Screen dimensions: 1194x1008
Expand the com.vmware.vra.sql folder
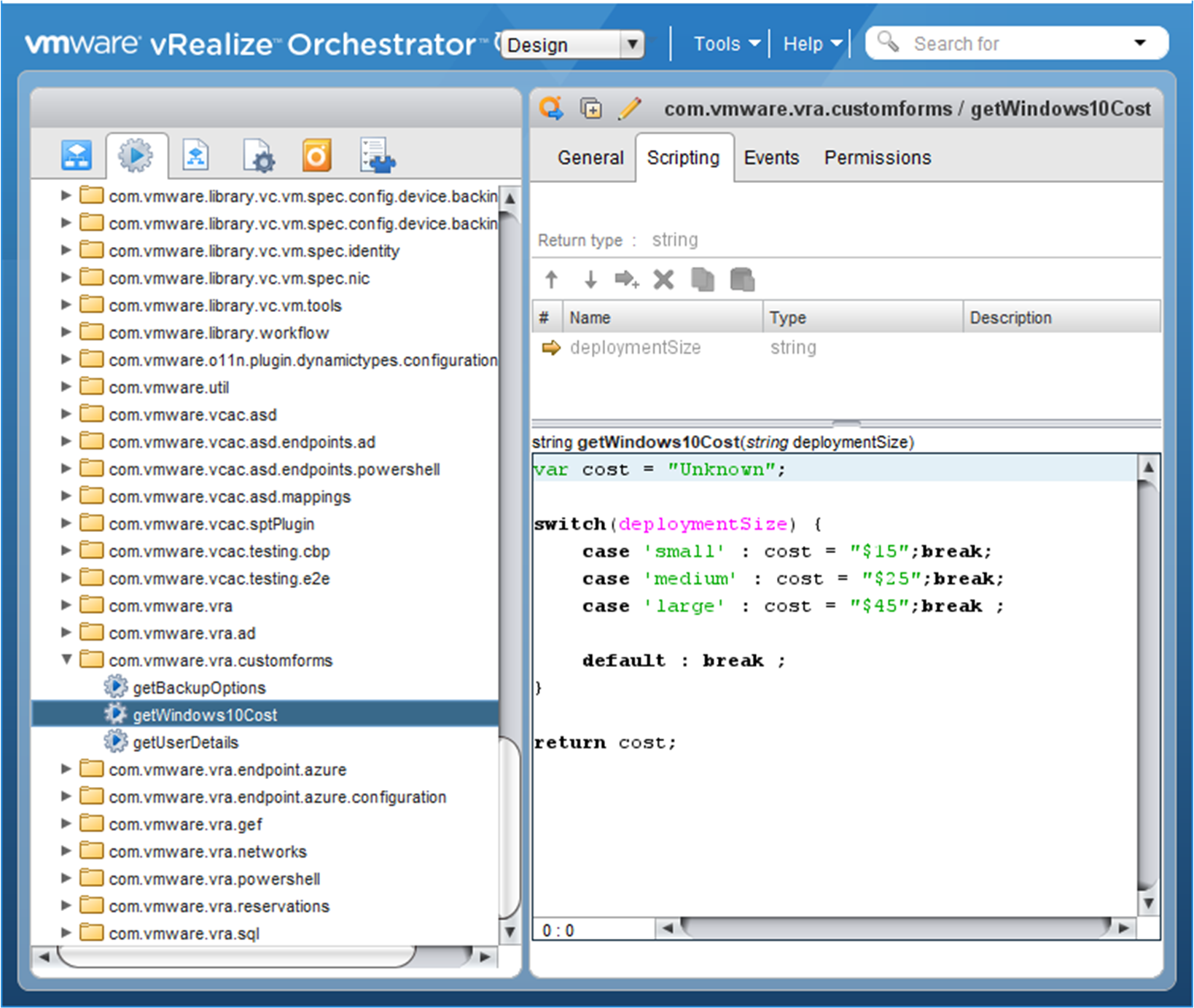click(66, 933)
